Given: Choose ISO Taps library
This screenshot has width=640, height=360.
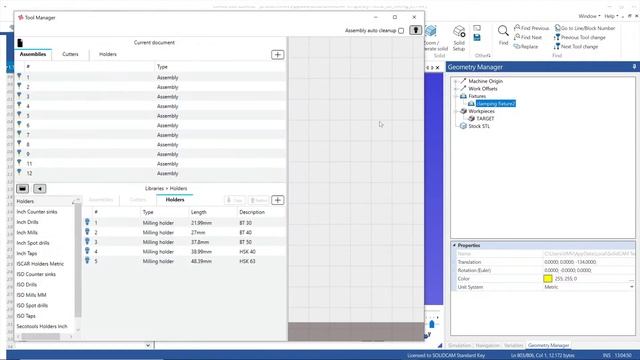Looking at the screenshot, I should coord(26,316).
